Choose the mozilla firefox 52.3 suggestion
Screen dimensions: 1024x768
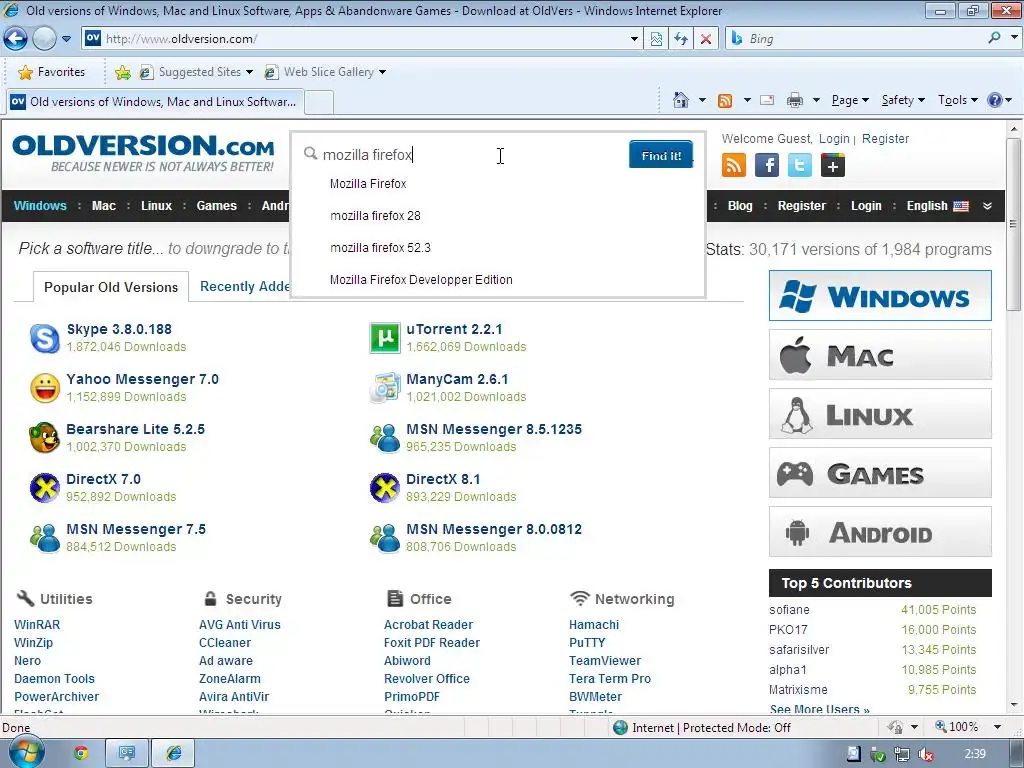[x=380, y=248]
